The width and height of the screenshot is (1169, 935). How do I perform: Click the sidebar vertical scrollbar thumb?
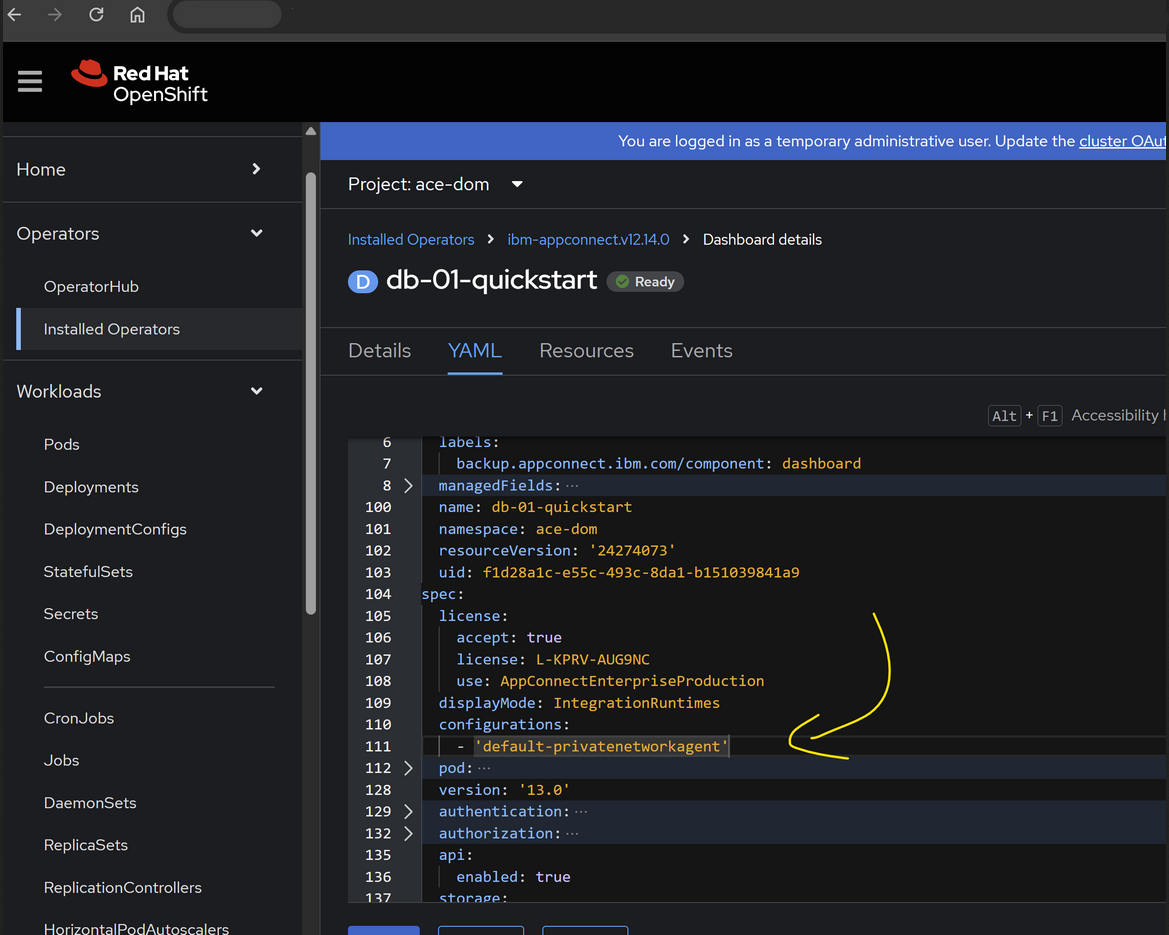click(x=311, y=394)
